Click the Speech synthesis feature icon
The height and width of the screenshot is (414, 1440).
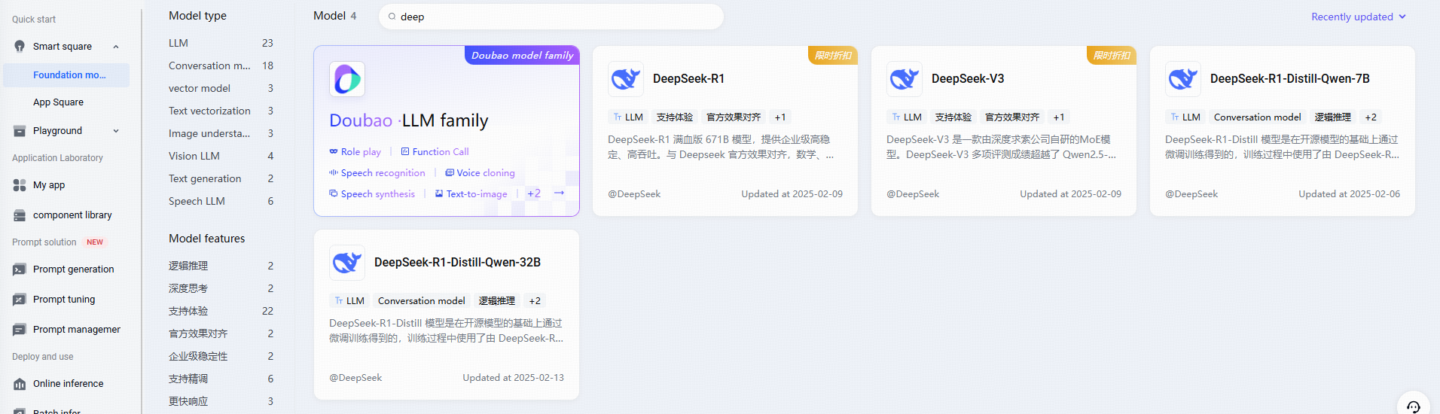pyautogui.click(x=333, y=194)
